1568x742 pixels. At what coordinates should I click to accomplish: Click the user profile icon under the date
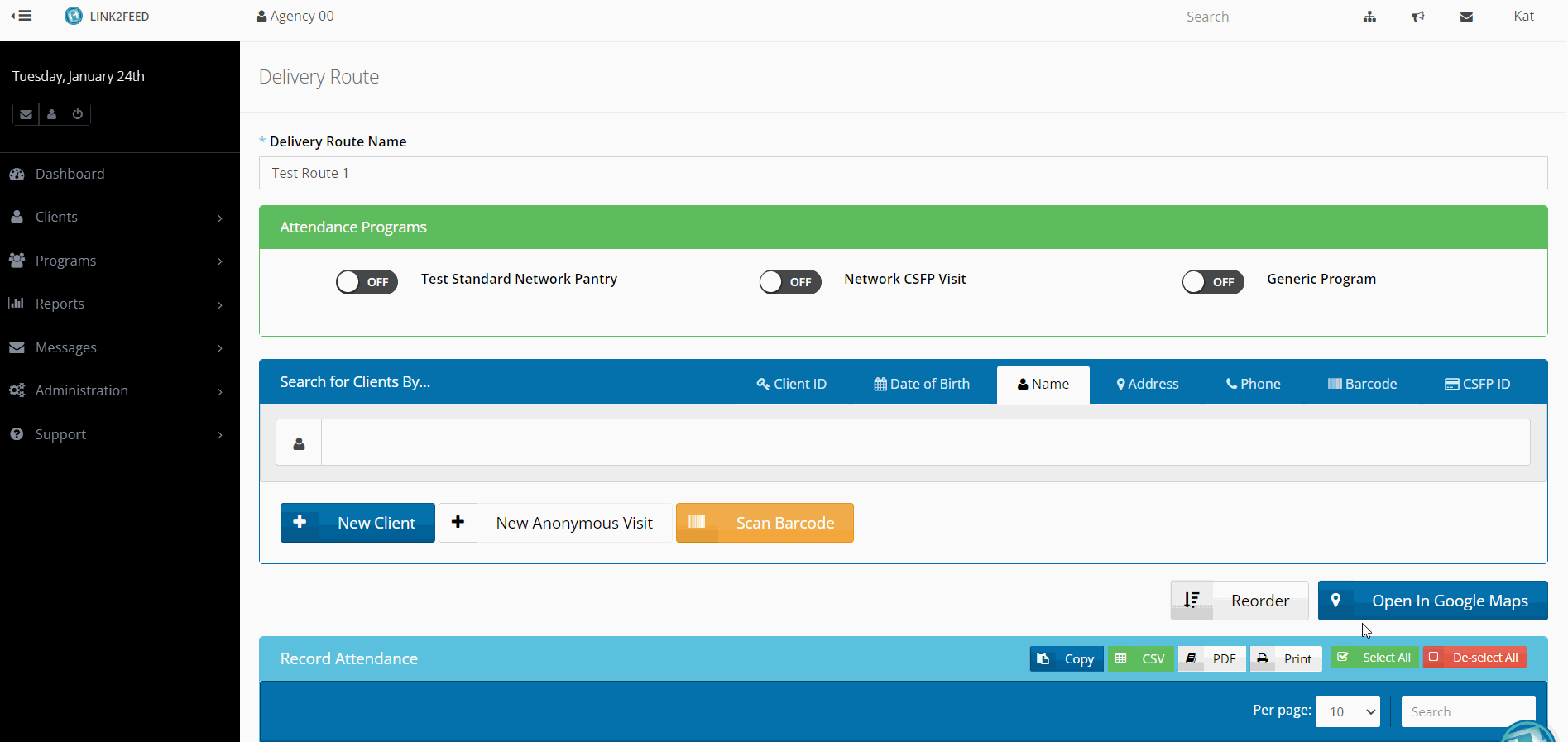click(51, 114)
